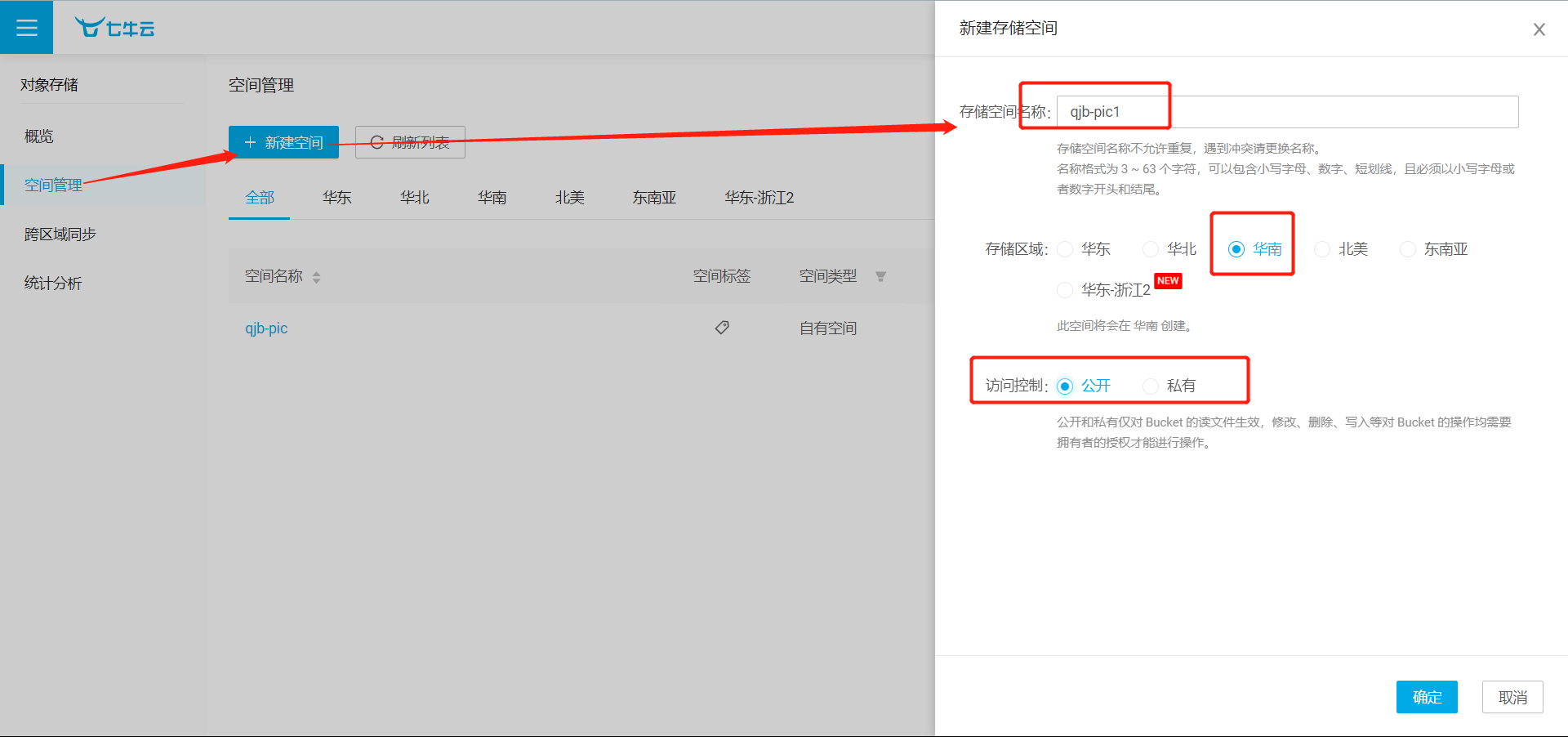
Task: Set access control to 私有
Action: (x=1151, y=386)
